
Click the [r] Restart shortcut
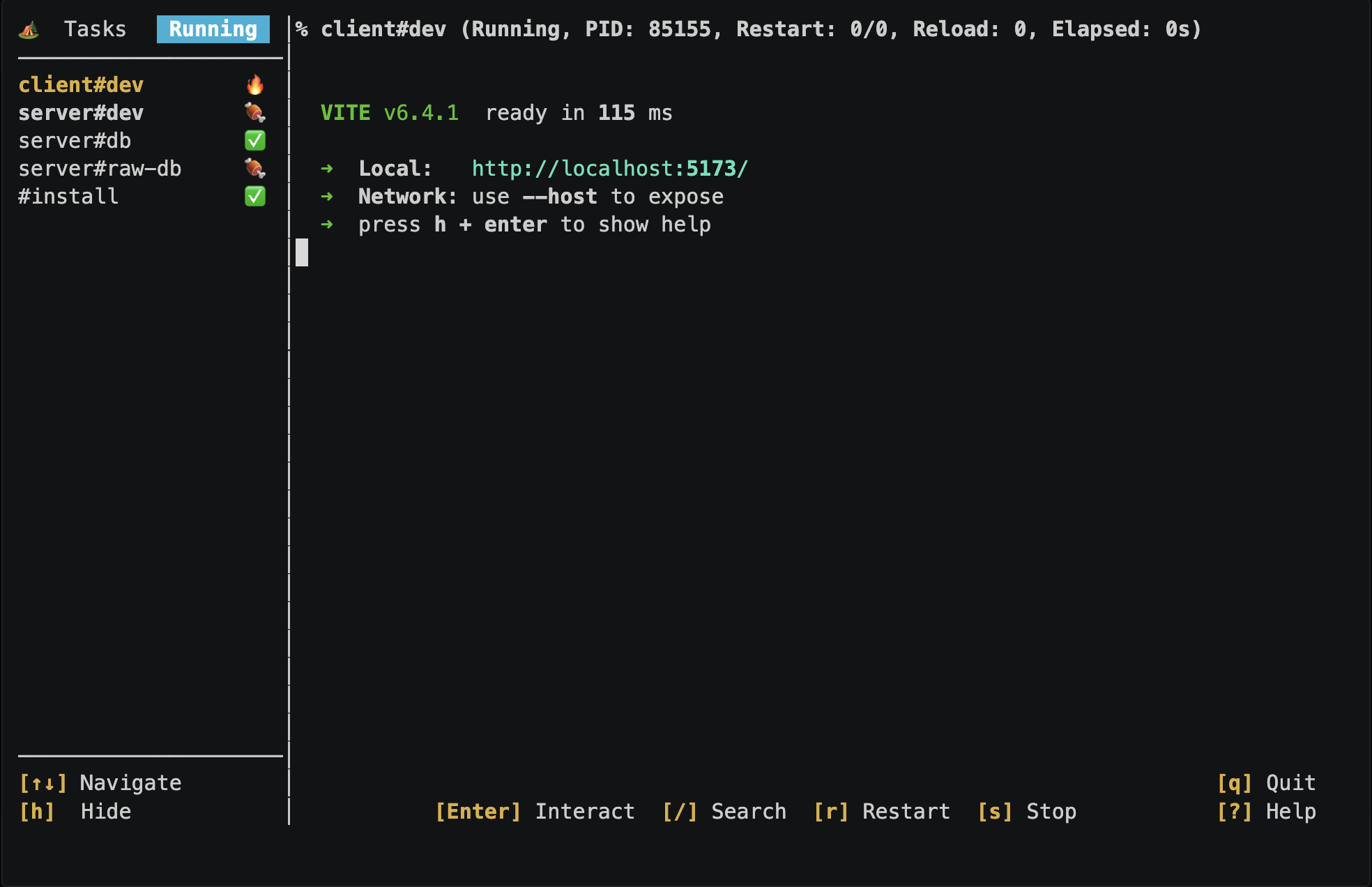tap(881, 811)
